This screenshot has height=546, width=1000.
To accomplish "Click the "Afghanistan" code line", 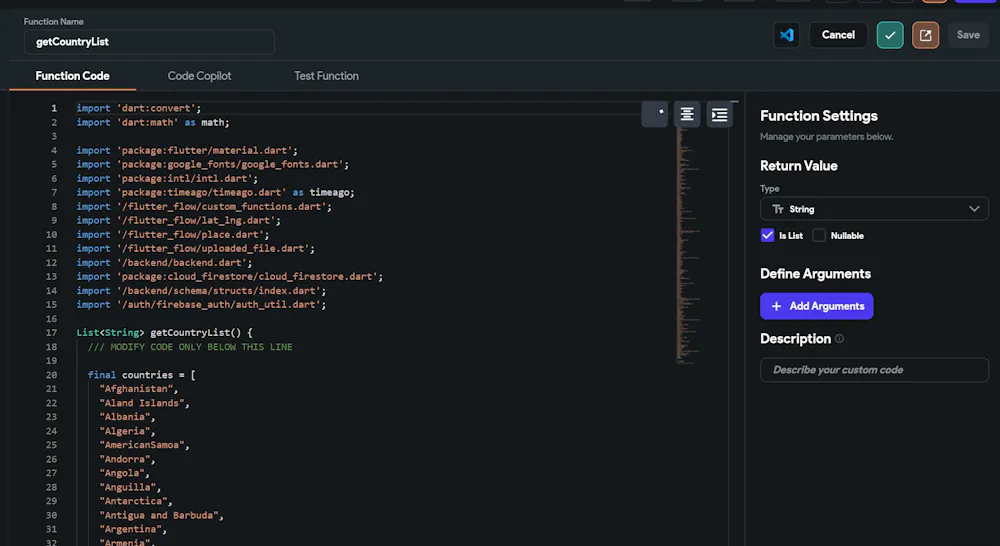I will [138, 389].
